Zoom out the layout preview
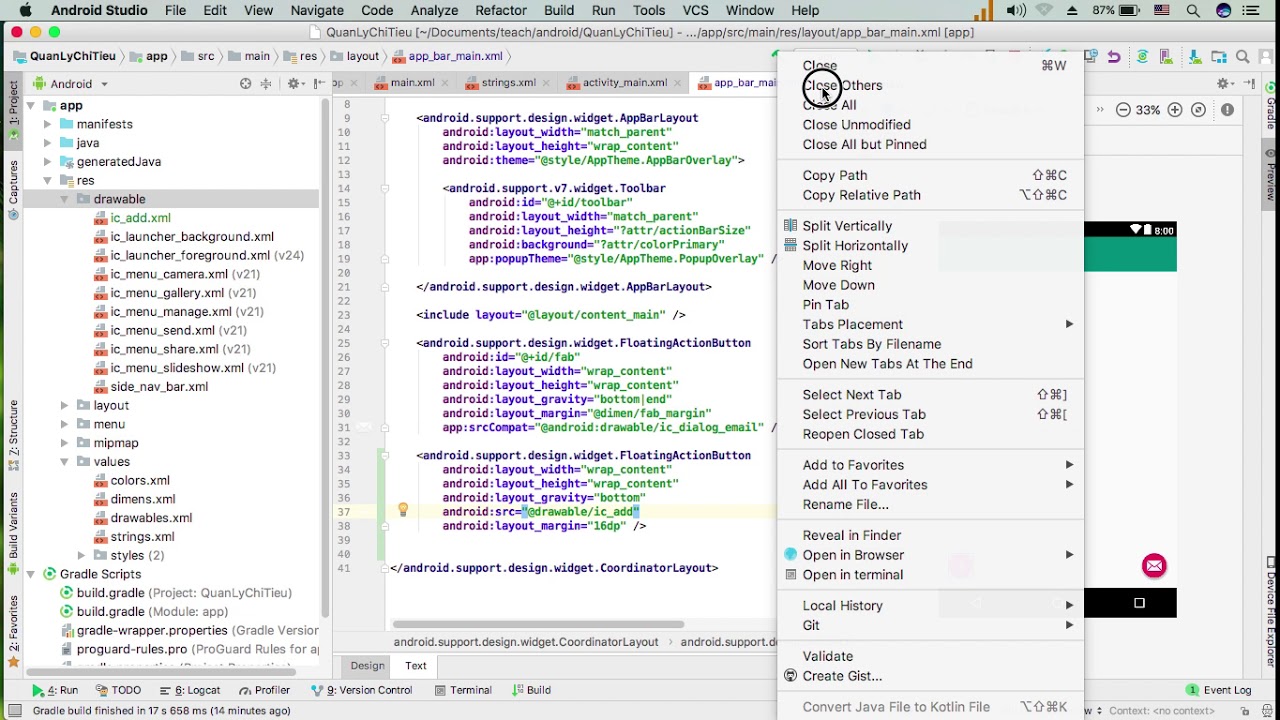Screen dimensions: 1280x720 (x=1123, y=110)
